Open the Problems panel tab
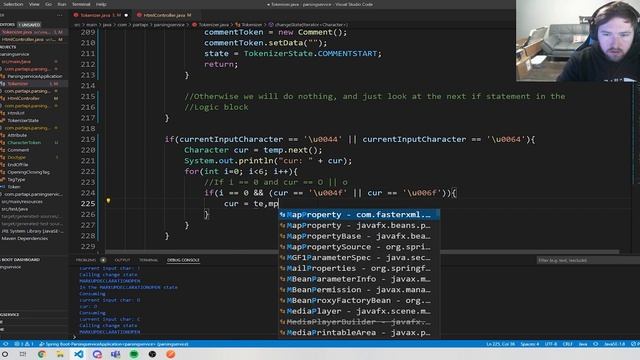Viewport: 640px width, 360px height. pyautogui.click(x=86, y=260)
